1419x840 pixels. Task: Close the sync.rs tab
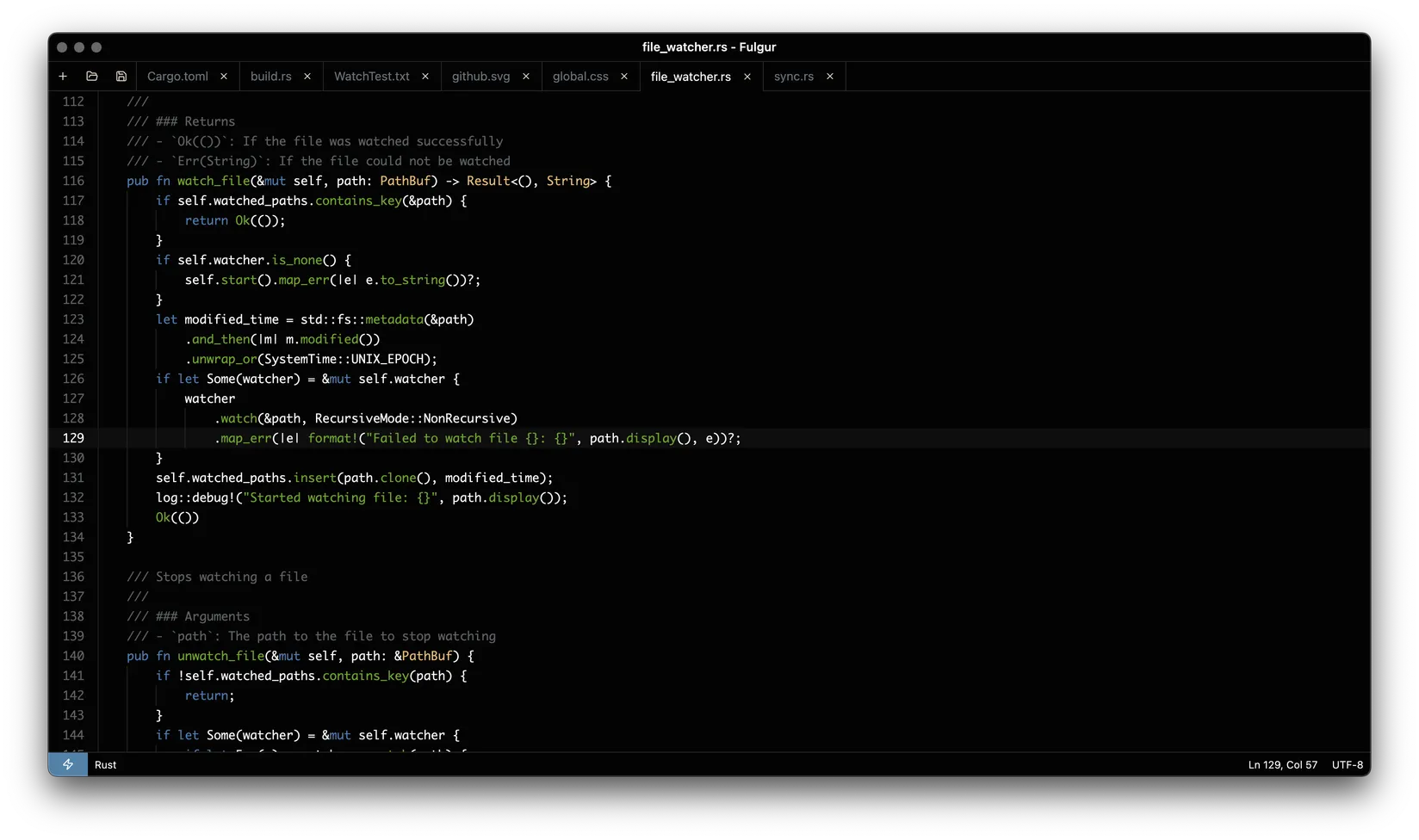pyautogui.click(x=830, y=77)
